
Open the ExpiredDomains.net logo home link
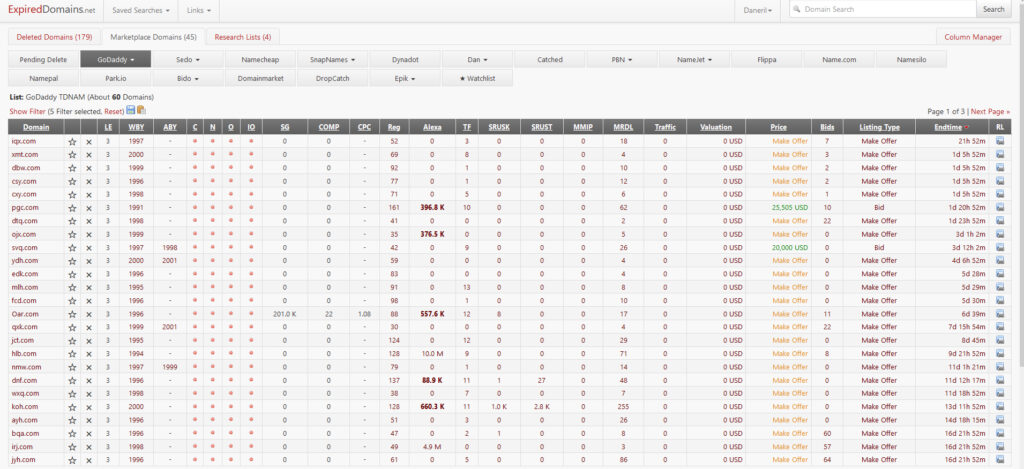52,10
